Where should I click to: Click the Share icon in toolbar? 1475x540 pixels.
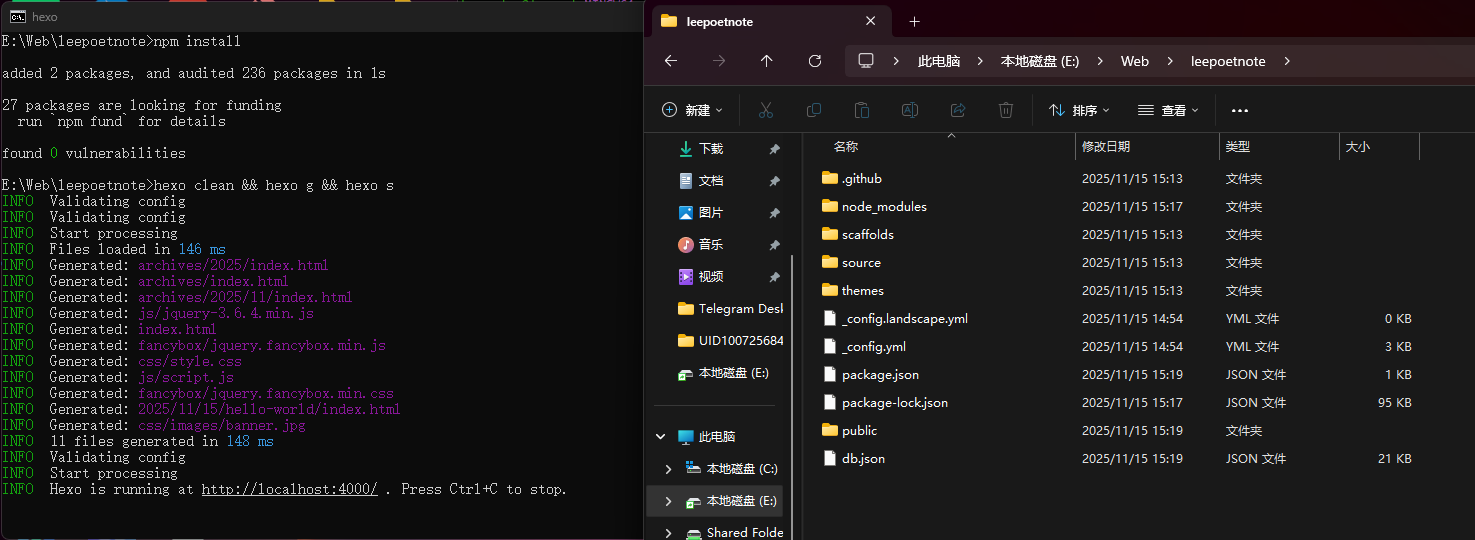pos(958,110)
